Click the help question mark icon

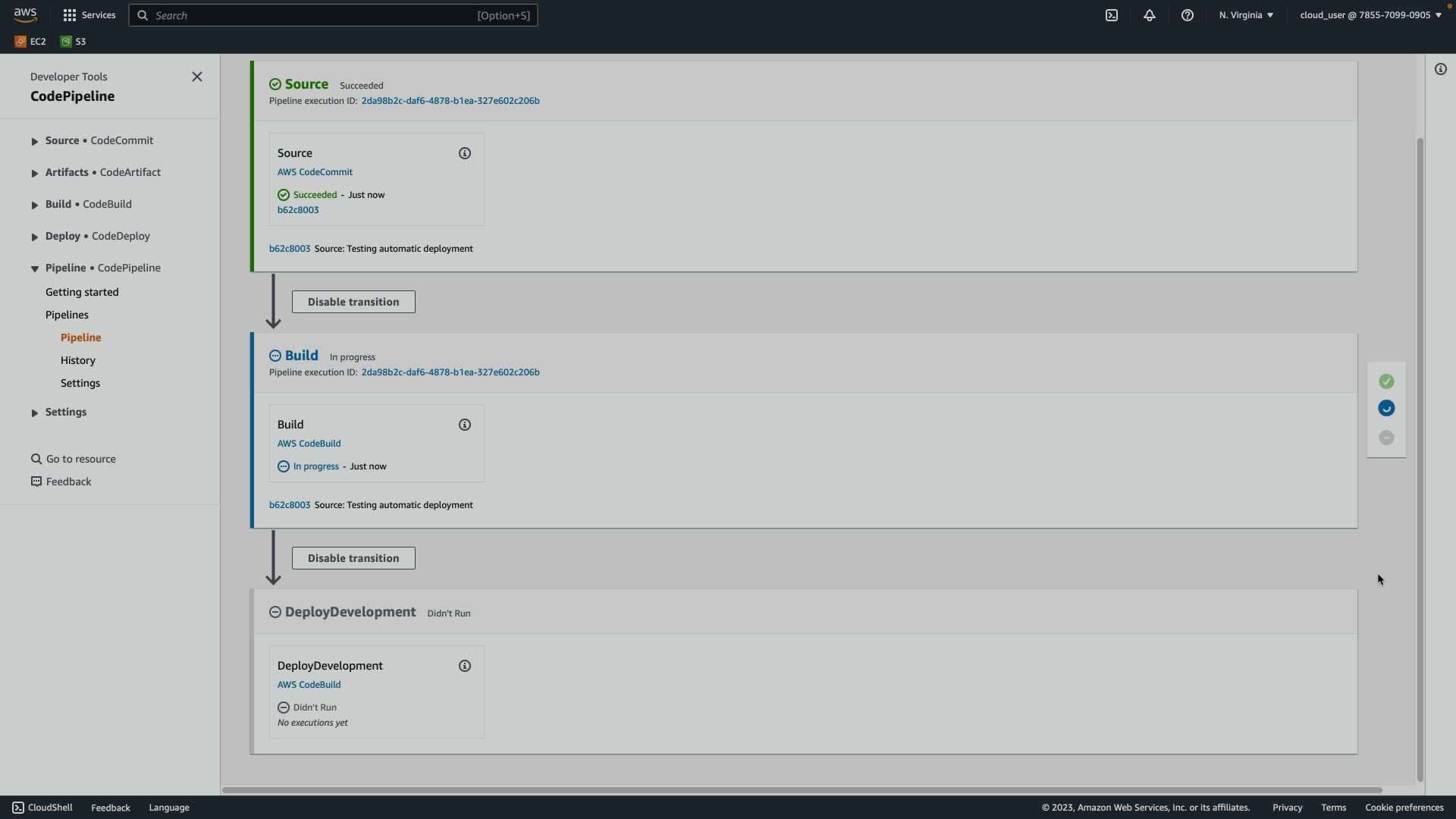click(x=1188, y=15)
